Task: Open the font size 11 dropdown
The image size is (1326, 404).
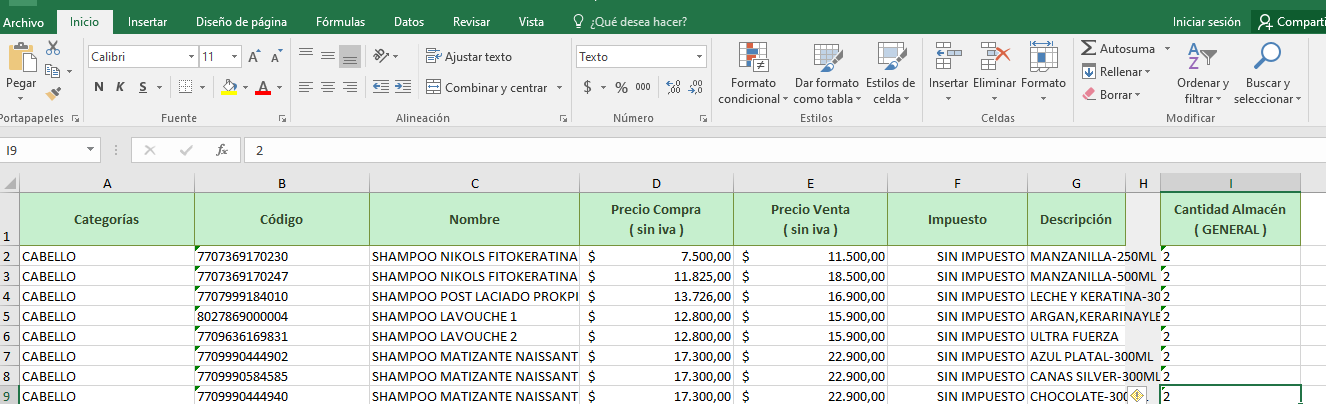Action: [235, 57]
